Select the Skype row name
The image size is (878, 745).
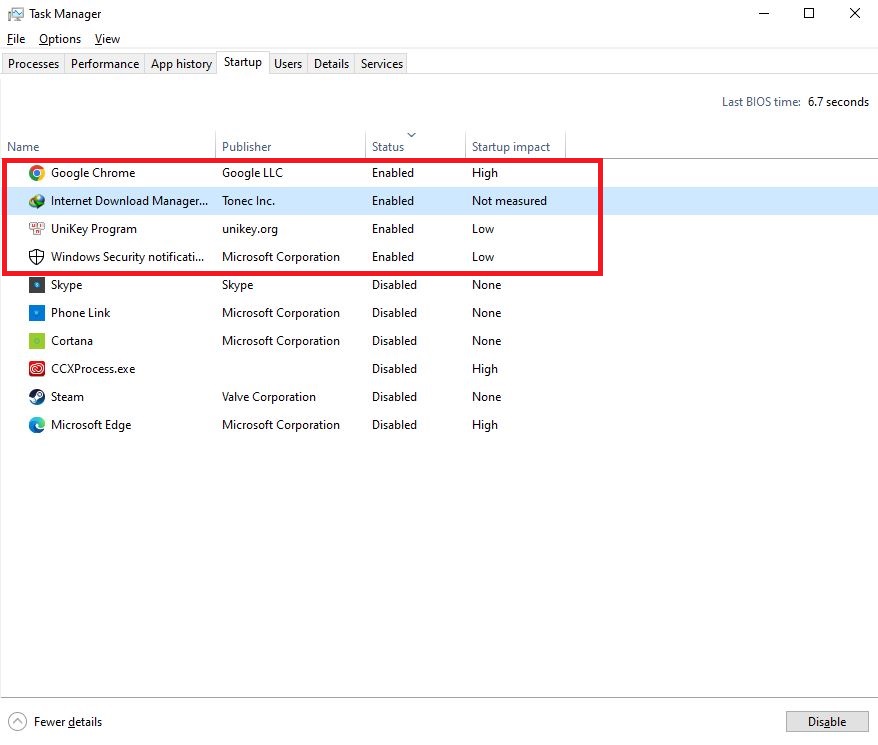click(x=67, y=285)
